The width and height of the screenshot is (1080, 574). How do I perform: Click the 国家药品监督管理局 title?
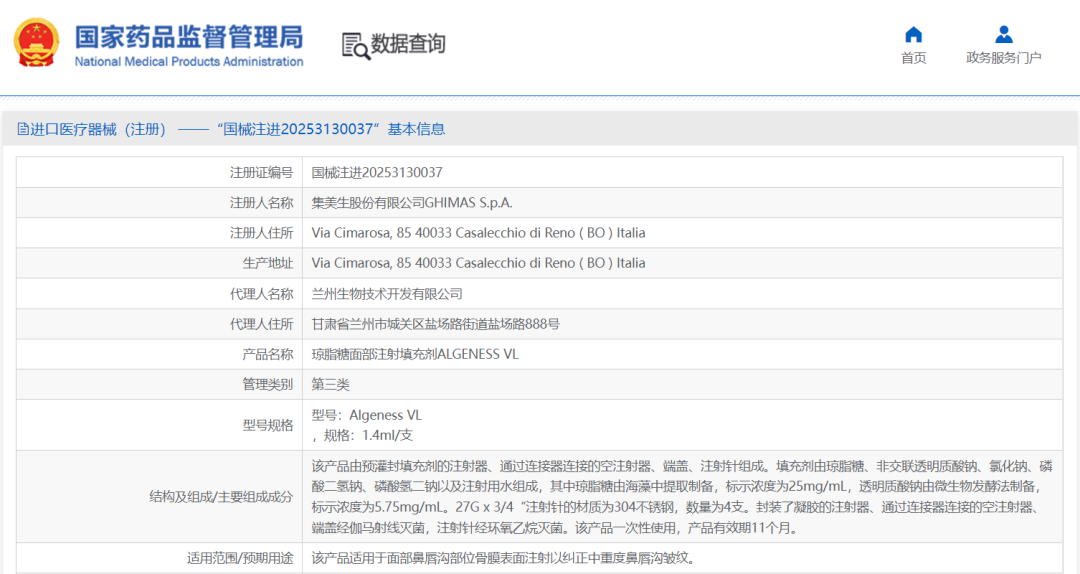[189, 37]
